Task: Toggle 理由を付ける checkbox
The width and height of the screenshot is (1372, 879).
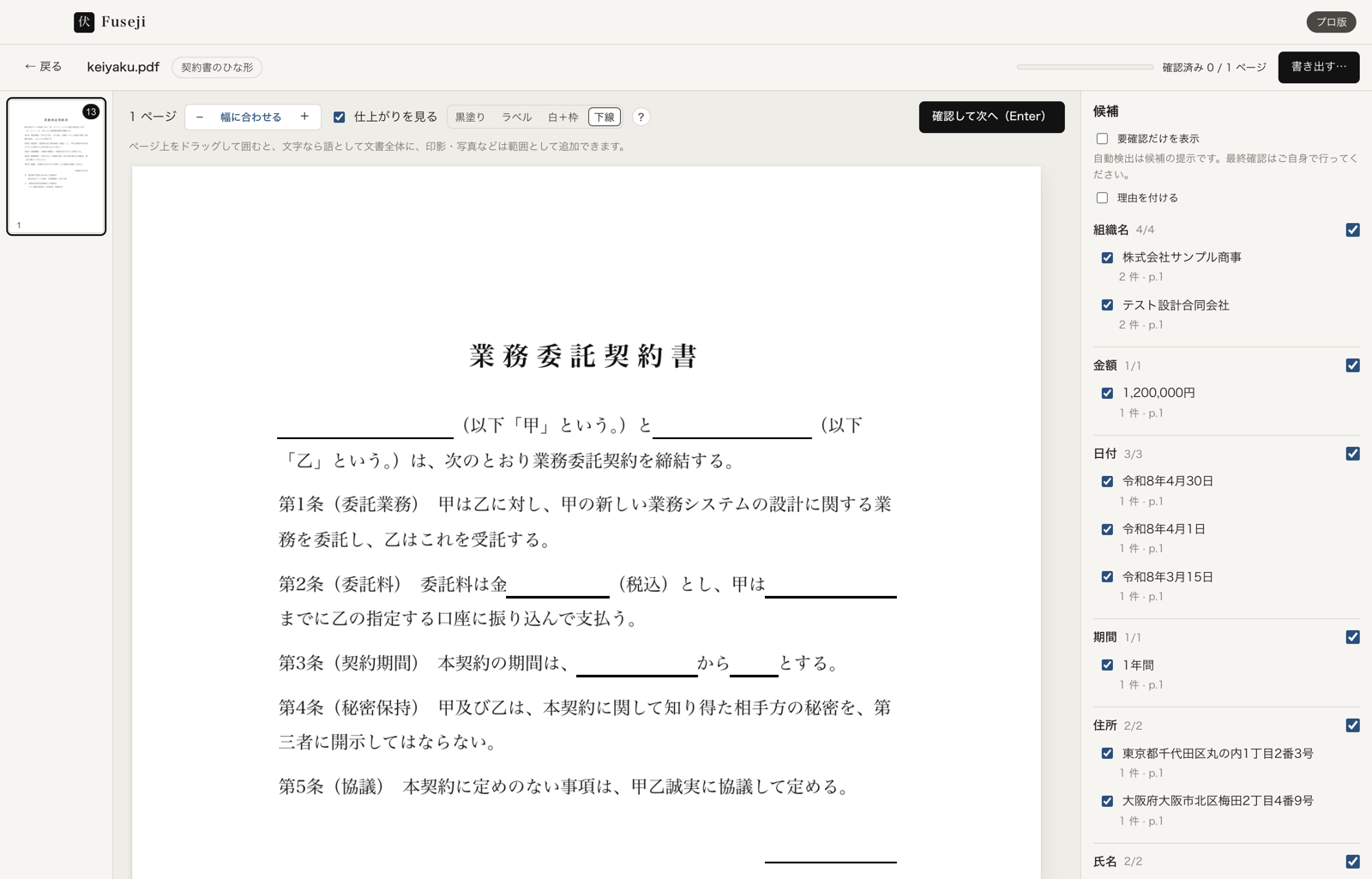Action: tap(1102, 198)
